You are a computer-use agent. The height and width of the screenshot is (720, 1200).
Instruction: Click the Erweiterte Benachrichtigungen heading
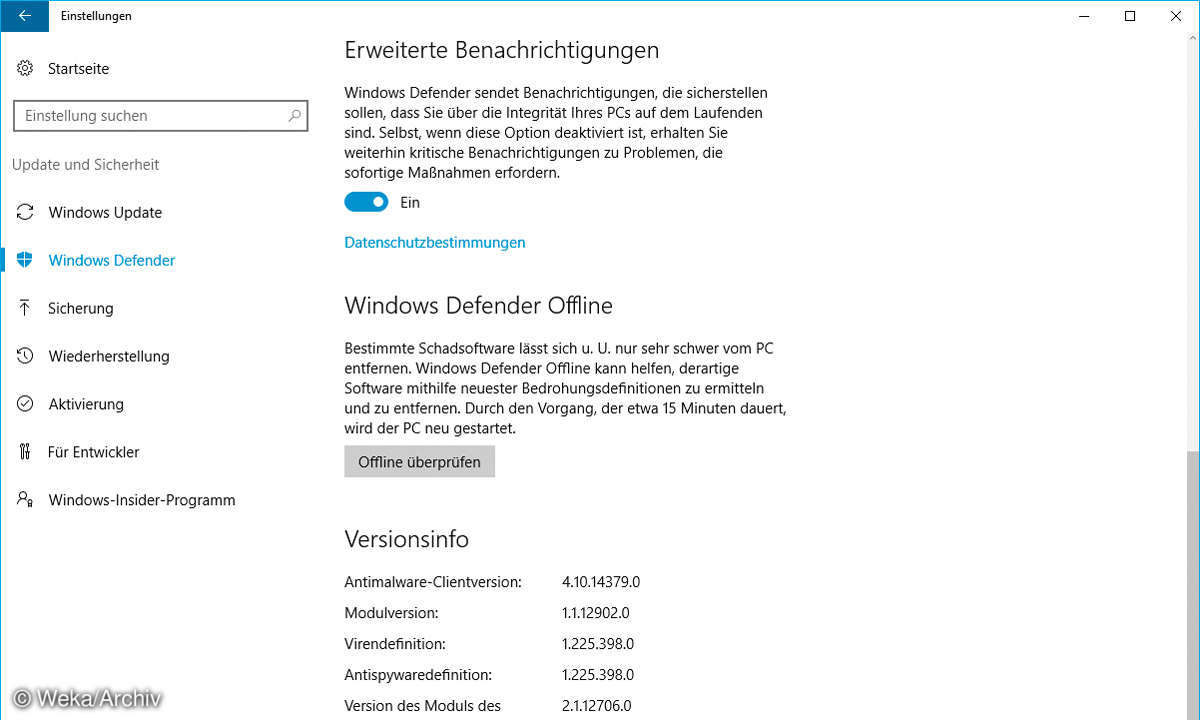(501, 50)
